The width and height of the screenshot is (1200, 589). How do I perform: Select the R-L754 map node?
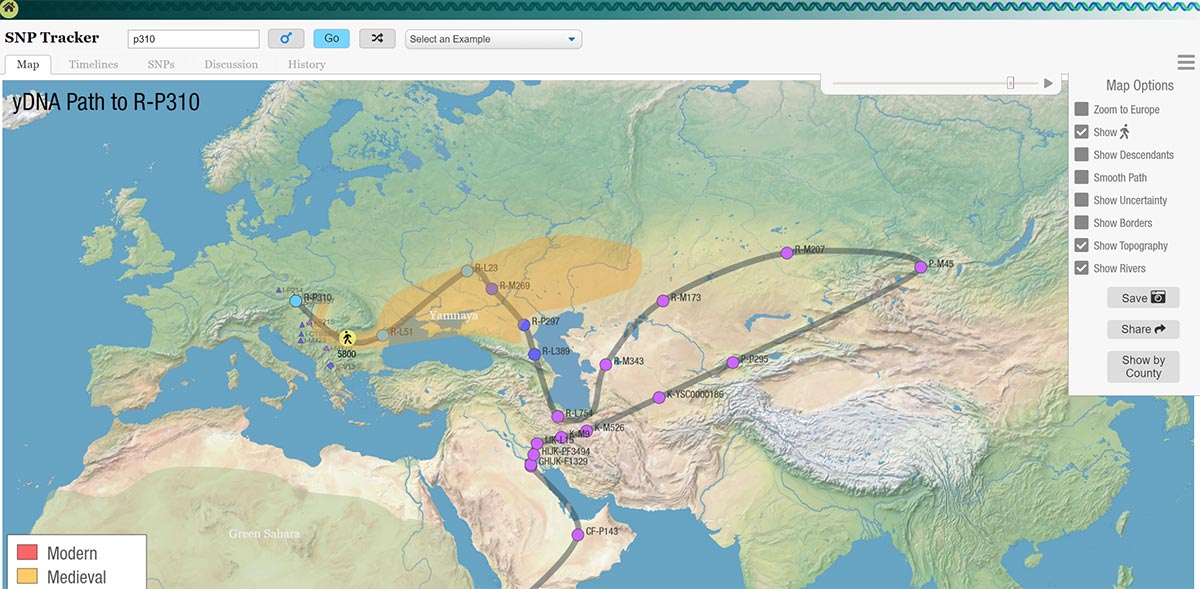point(558,416)
